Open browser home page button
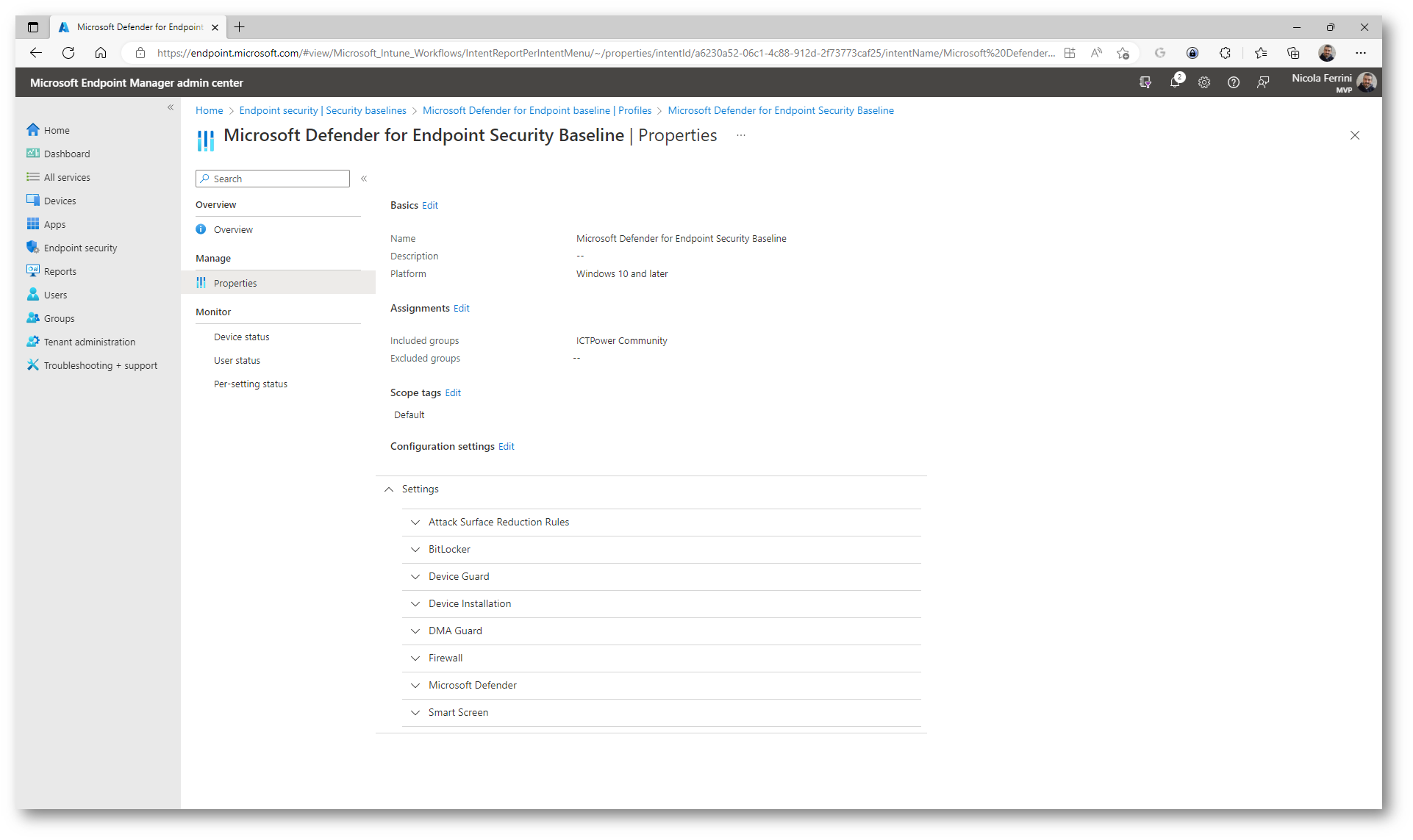 [x=101, y=53]
